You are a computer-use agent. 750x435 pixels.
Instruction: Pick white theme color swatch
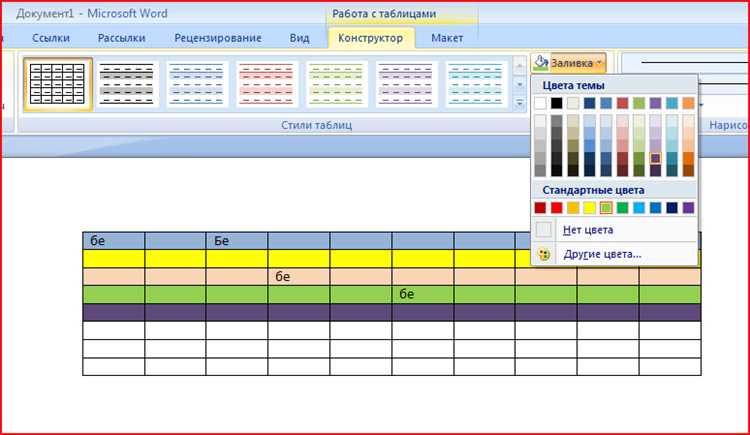(x=540, y=103)
